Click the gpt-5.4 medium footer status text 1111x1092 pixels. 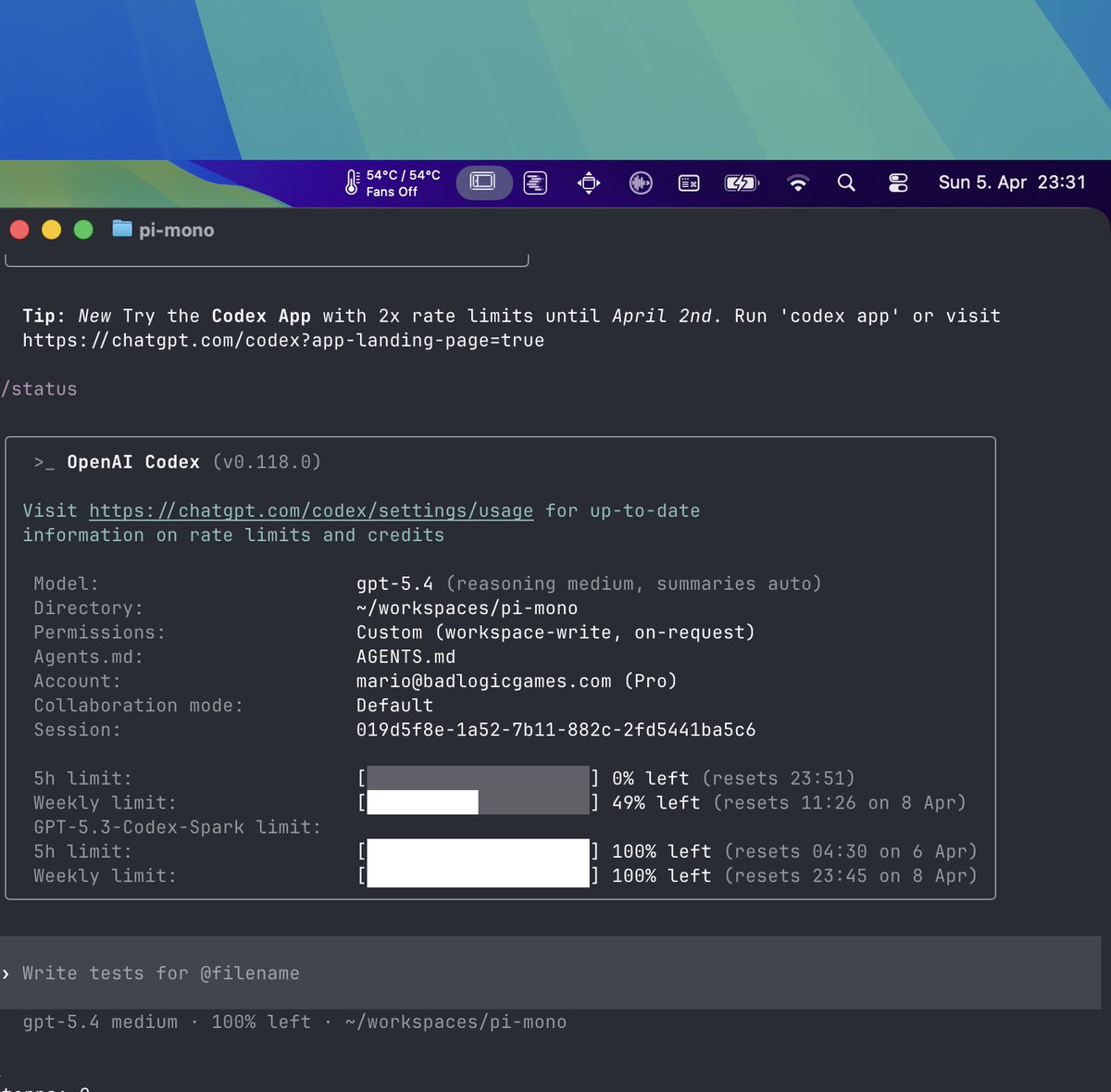click(100, 1022)
